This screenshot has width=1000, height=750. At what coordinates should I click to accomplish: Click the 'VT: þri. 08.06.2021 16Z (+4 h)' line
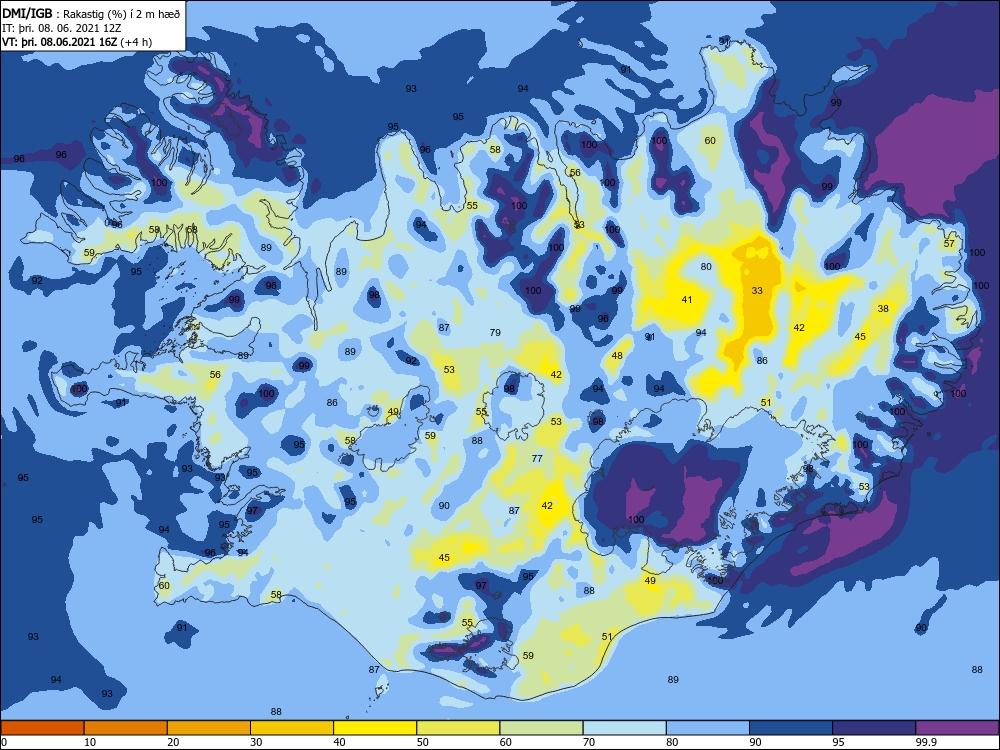pos(77,42)
